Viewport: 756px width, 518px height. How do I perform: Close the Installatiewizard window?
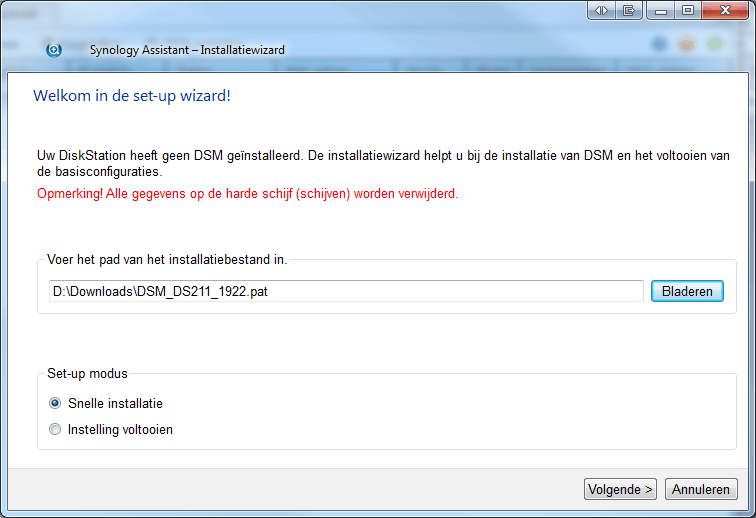(725, 10)
